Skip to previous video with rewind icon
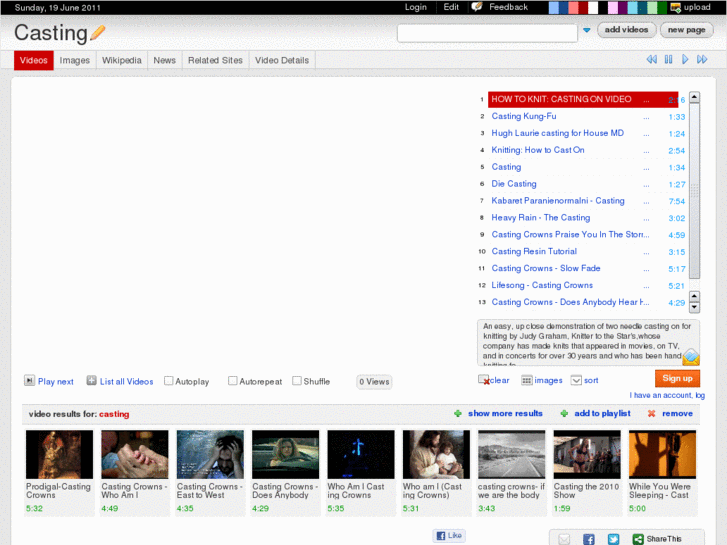This screenshot has height=545, width=727. click(651, 59)
